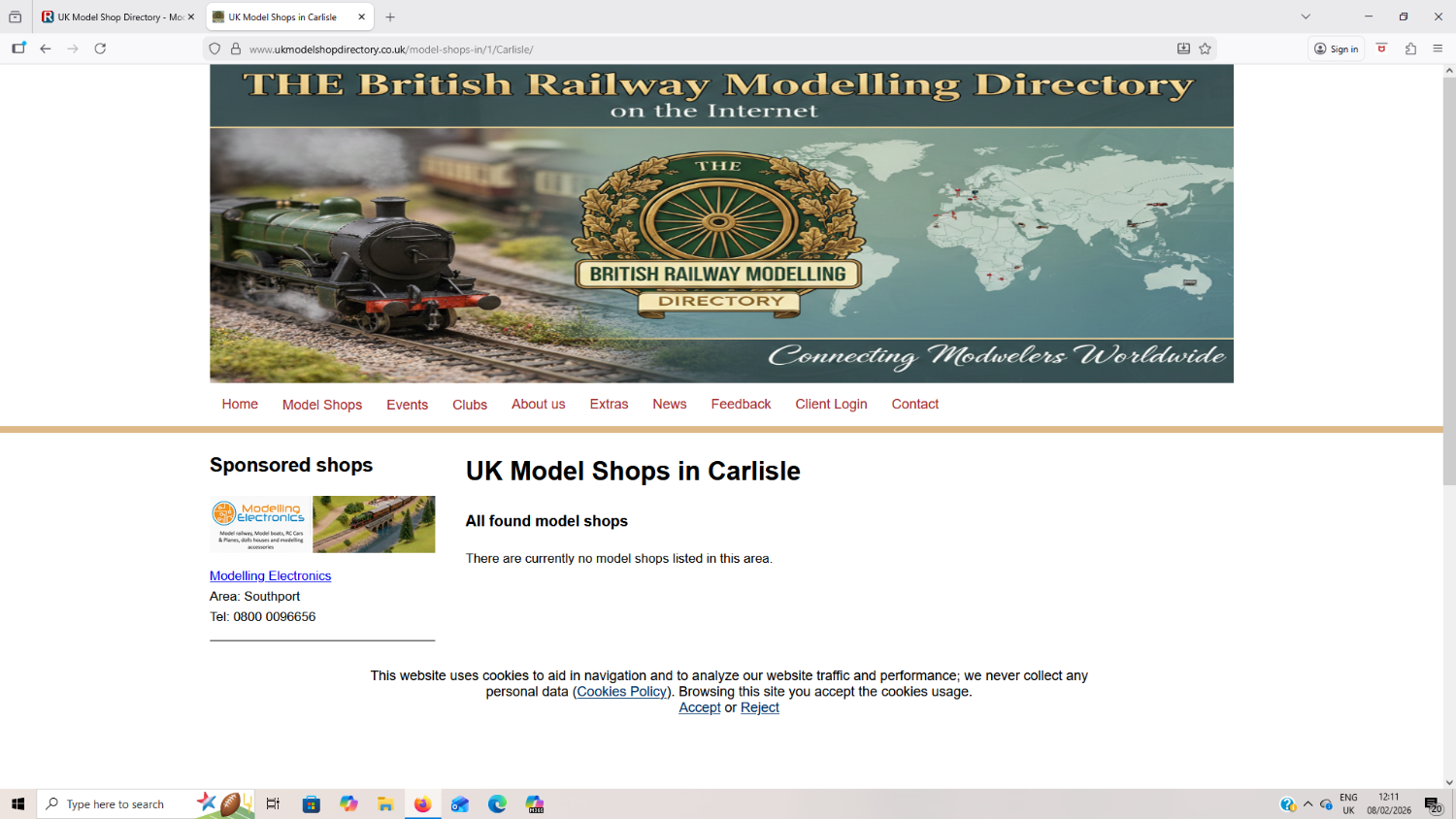Open a new browser tab
Image resolution: width=1456 pixels, height=819 pixels.
point(390,16)
